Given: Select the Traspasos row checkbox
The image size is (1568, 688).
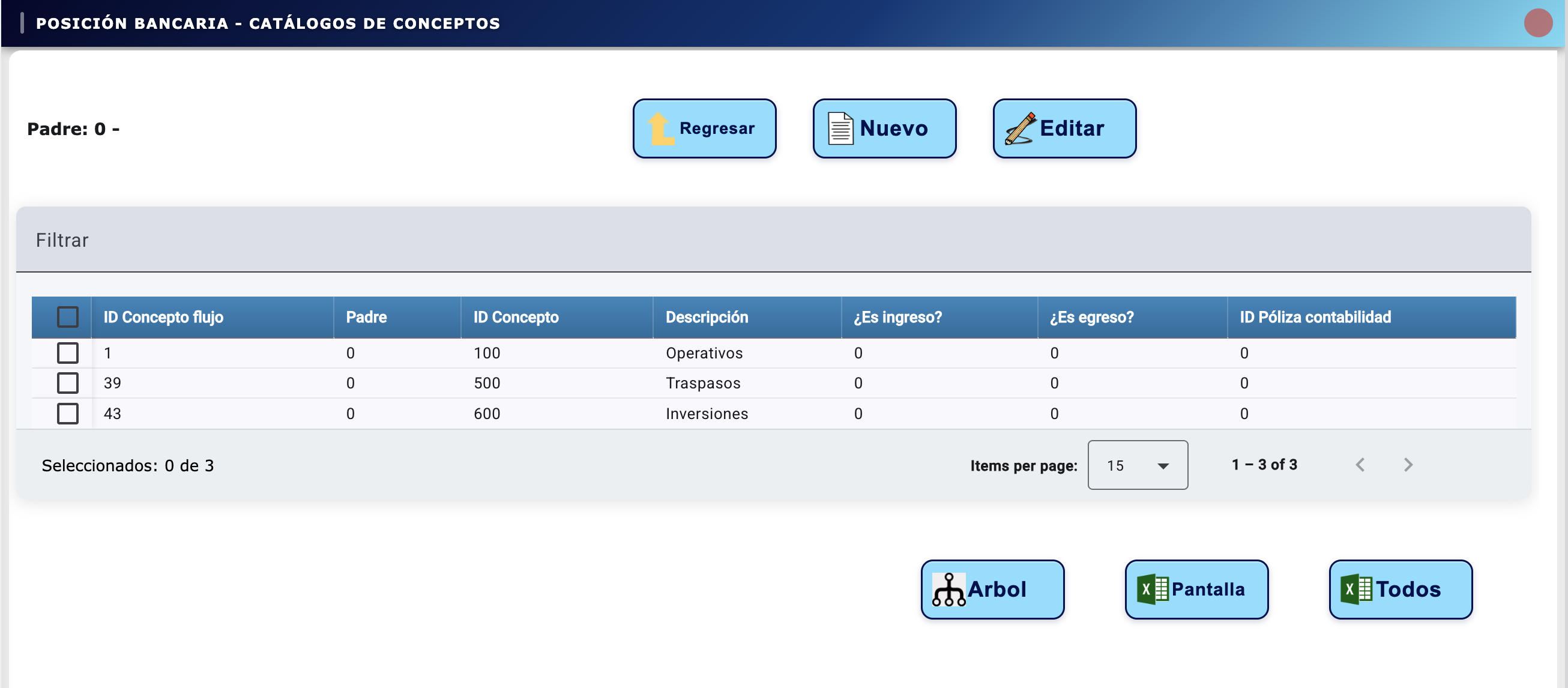Looking at the screenshot, I should (x=68, y=383).
